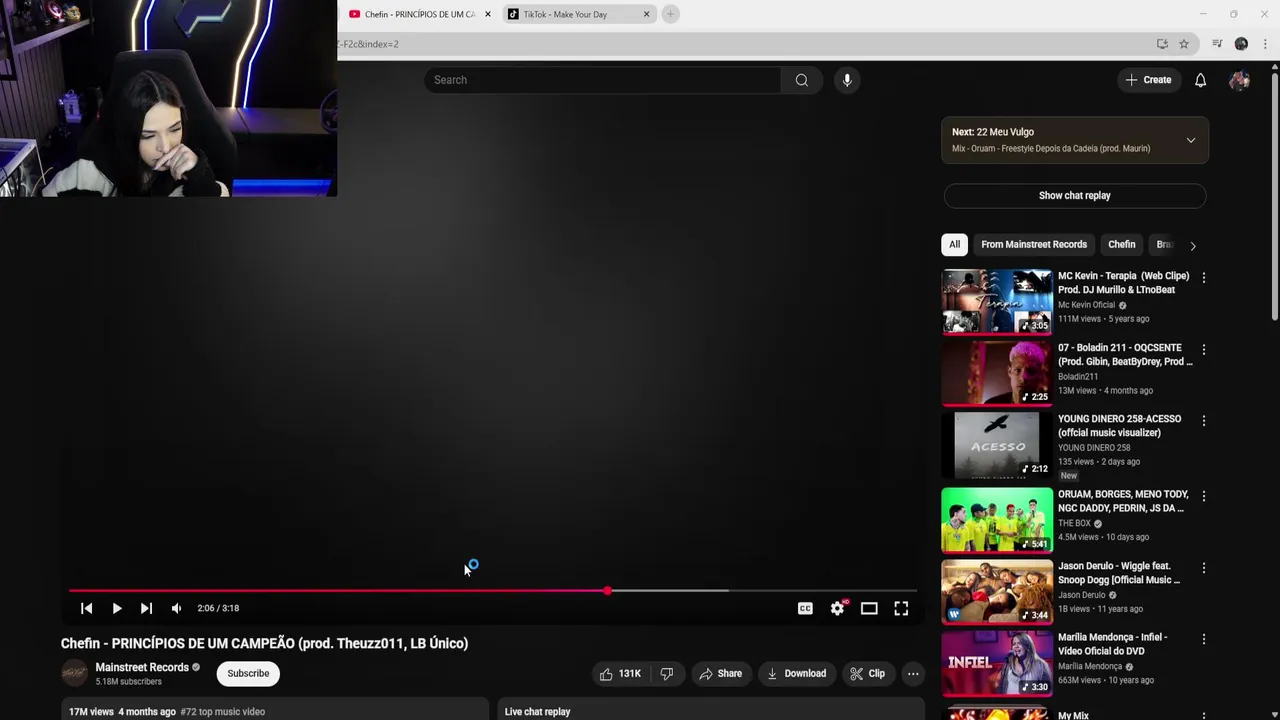Click the progress bar scrubber handle
The height and width of the screenshot is (720, 1280).
click(607, 591)
